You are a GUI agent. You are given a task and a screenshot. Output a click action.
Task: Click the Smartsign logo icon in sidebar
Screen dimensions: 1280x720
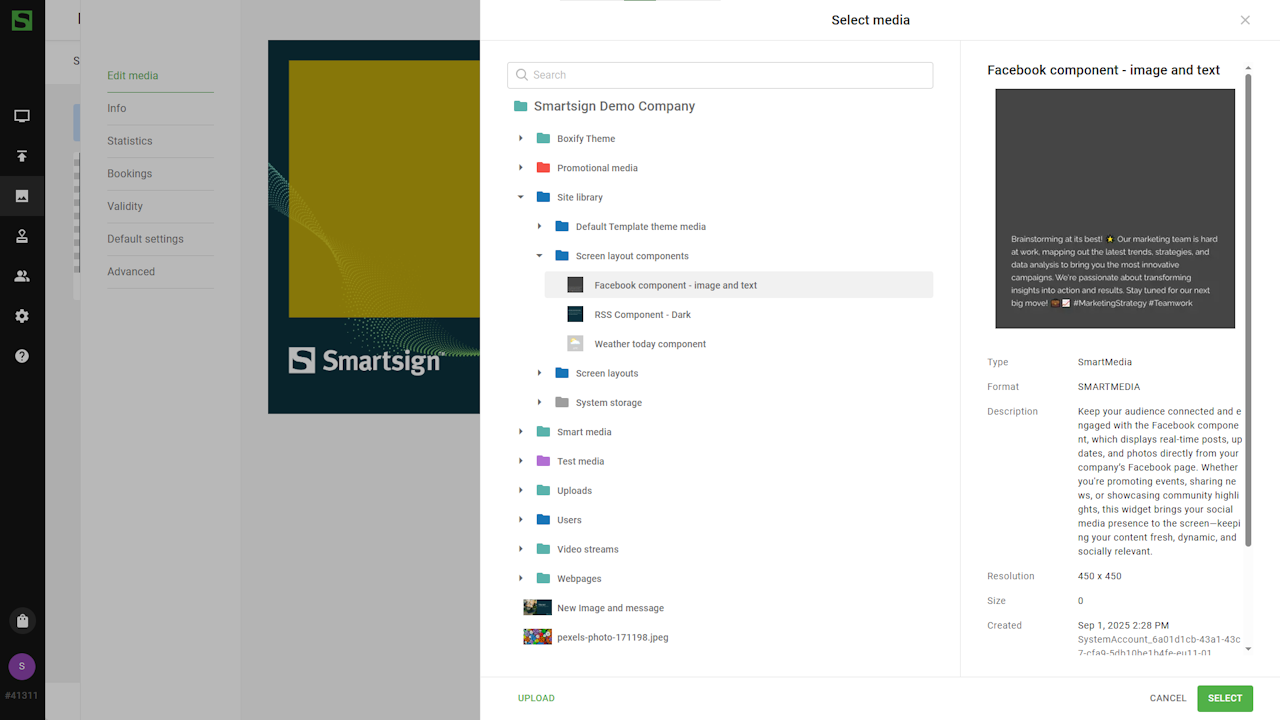click(22, 20)
